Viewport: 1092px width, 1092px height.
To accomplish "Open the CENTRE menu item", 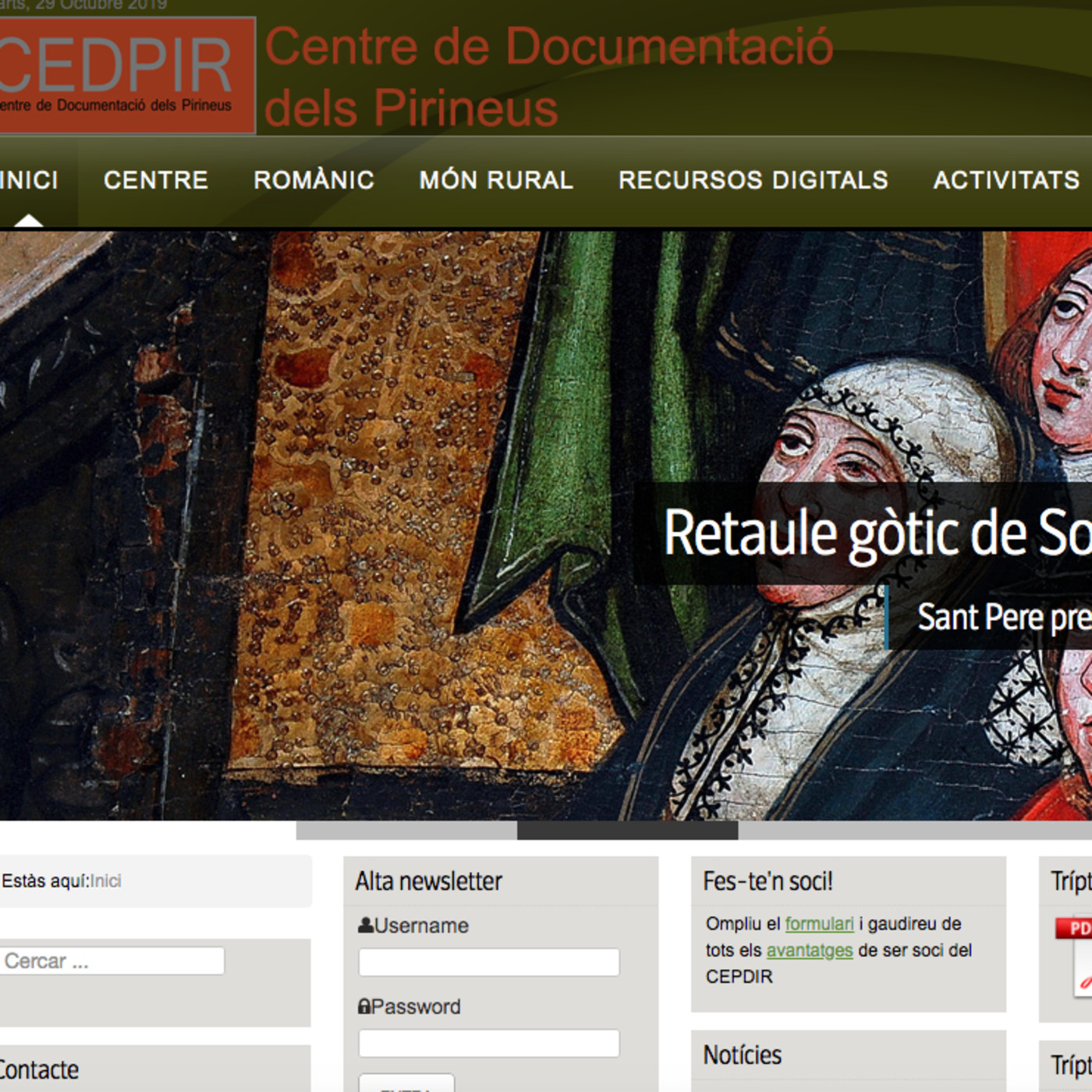I will [156, 180].
